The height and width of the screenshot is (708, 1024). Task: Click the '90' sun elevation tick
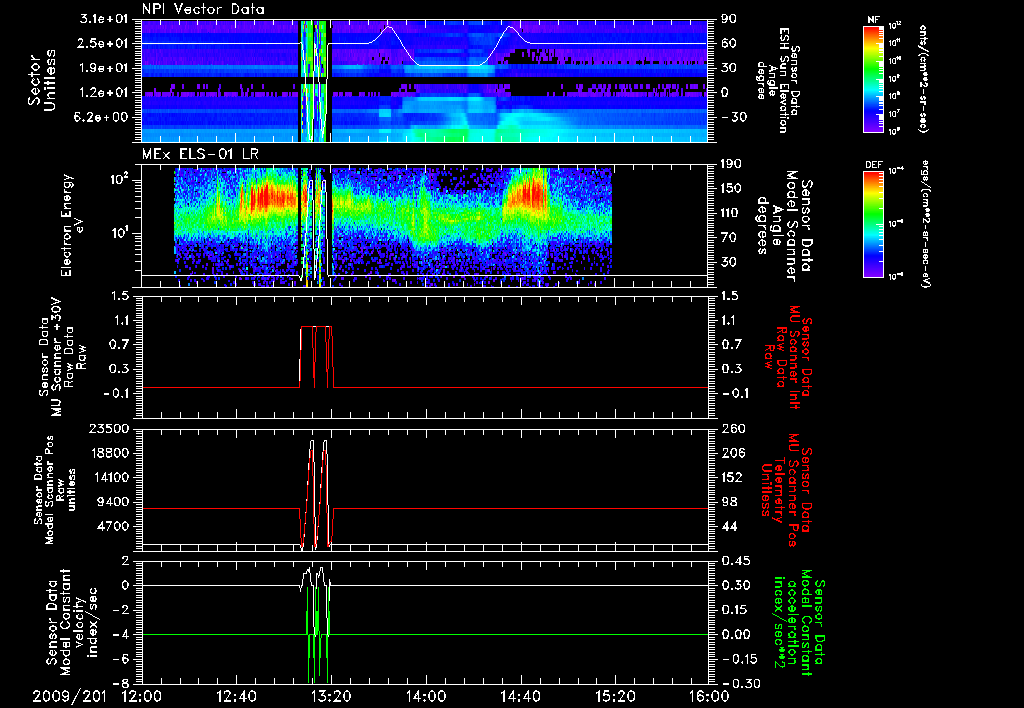coord(729,19)
